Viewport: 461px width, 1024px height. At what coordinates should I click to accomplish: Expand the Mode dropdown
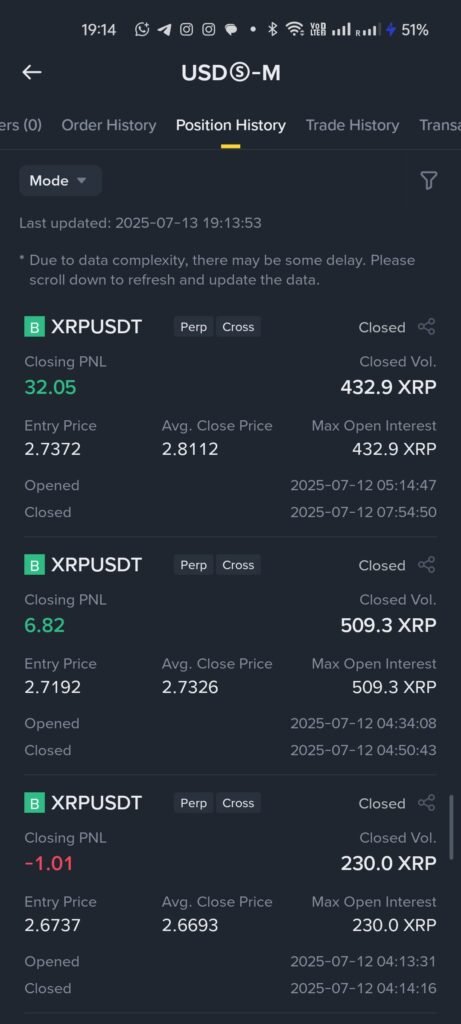click(60, 181)
